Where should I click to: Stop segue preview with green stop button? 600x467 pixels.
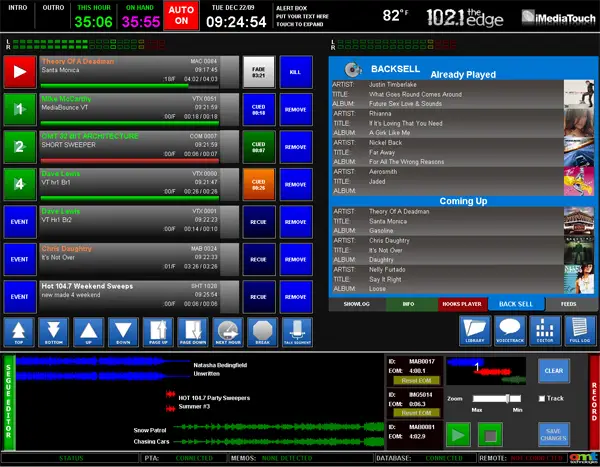(490, 434)
